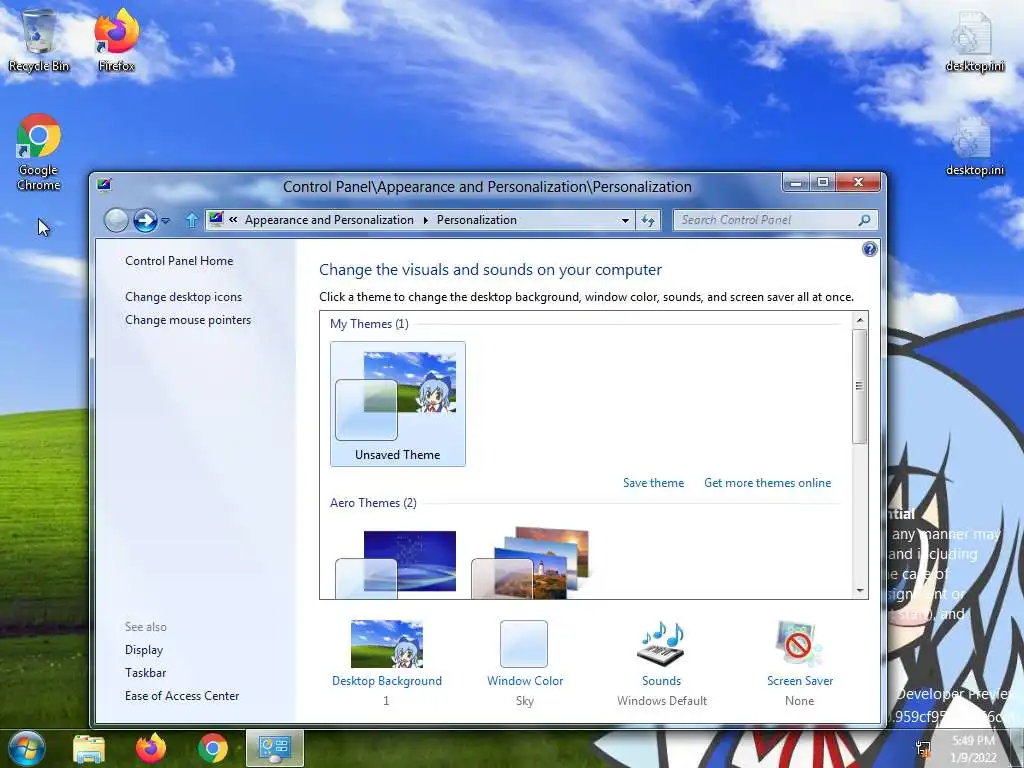
Task: Select the lower desktop.ini file icon
Action: click(974, 146)
